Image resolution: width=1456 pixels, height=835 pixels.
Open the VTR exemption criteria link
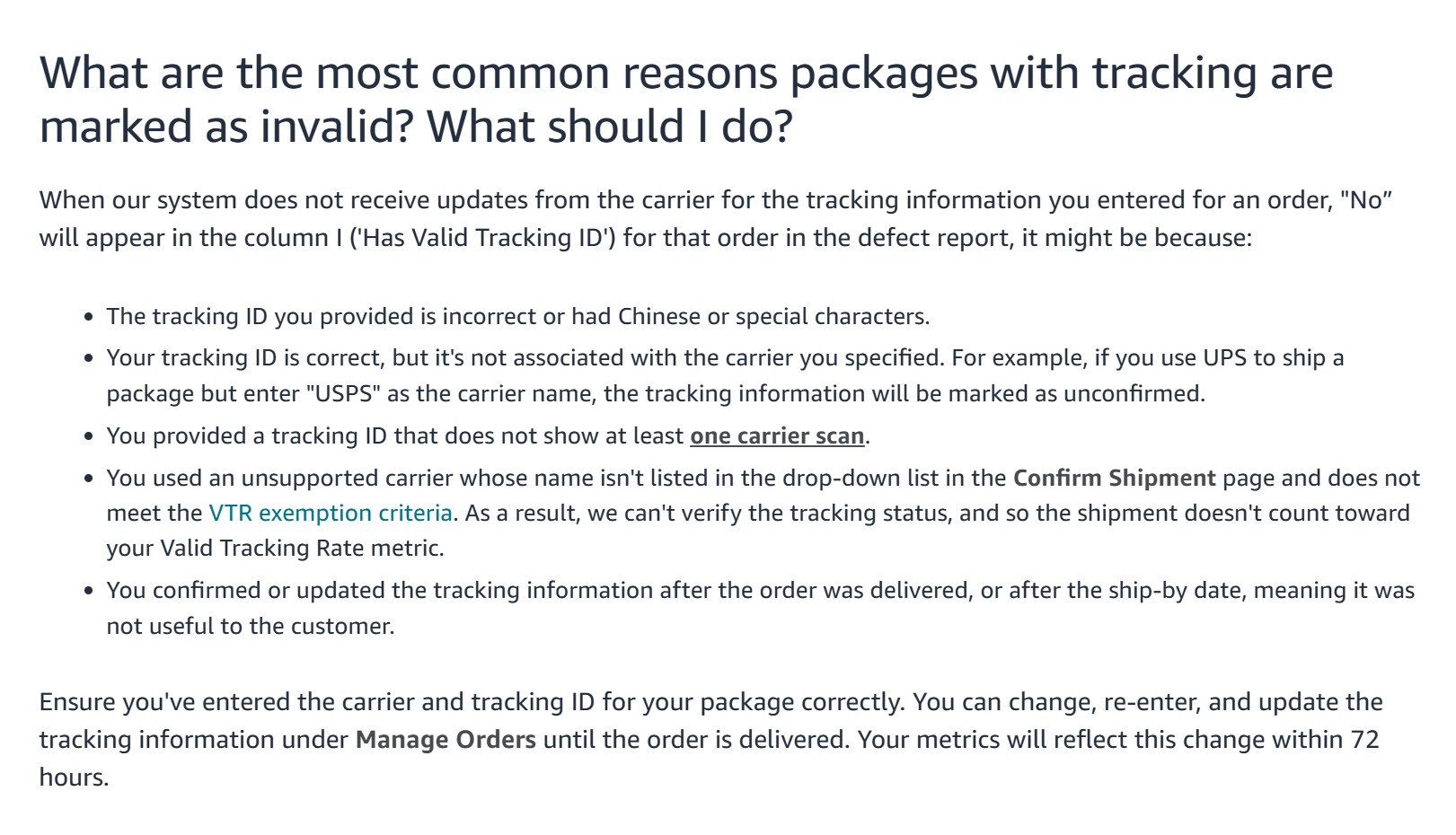pos(331,513)
